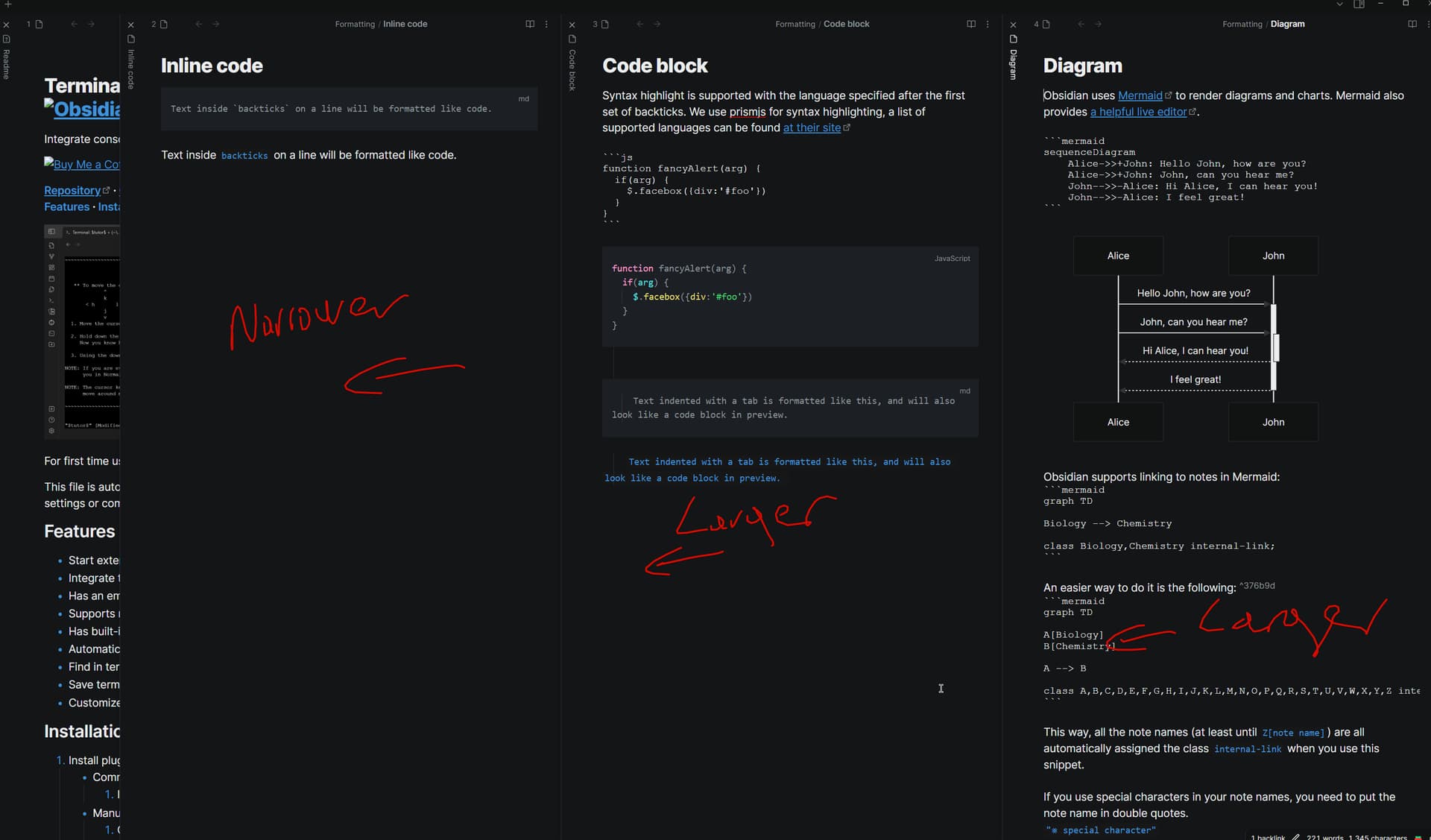Click the file icon of tab 1
Viewport: 1431px width, 840px height.
pyautogui.click(x=39, y=24)
